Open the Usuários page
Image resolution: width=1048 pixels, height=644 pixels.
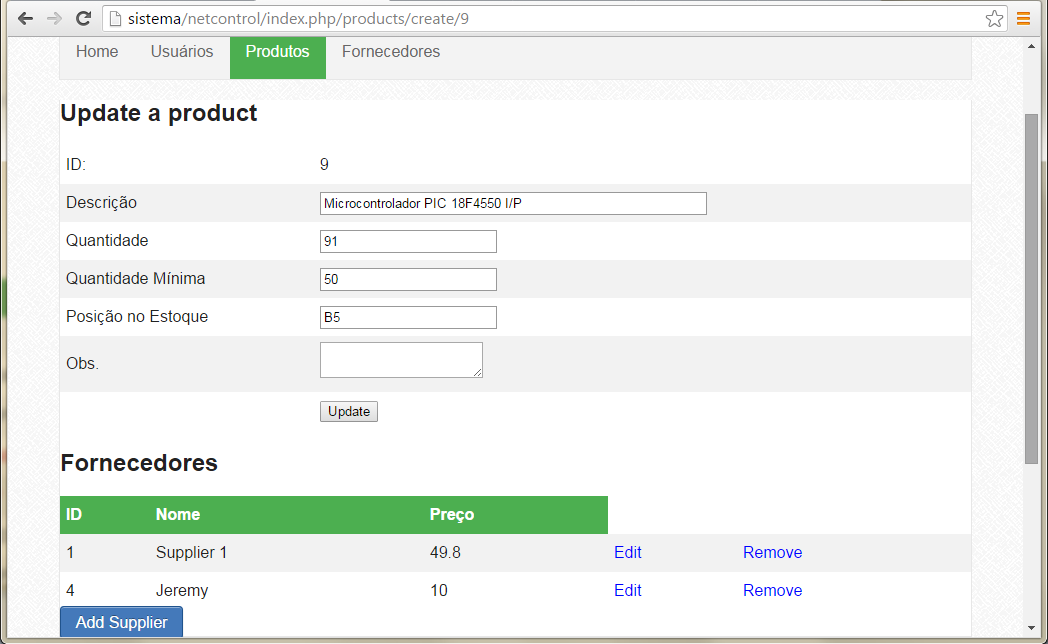[x=181, y=51]
